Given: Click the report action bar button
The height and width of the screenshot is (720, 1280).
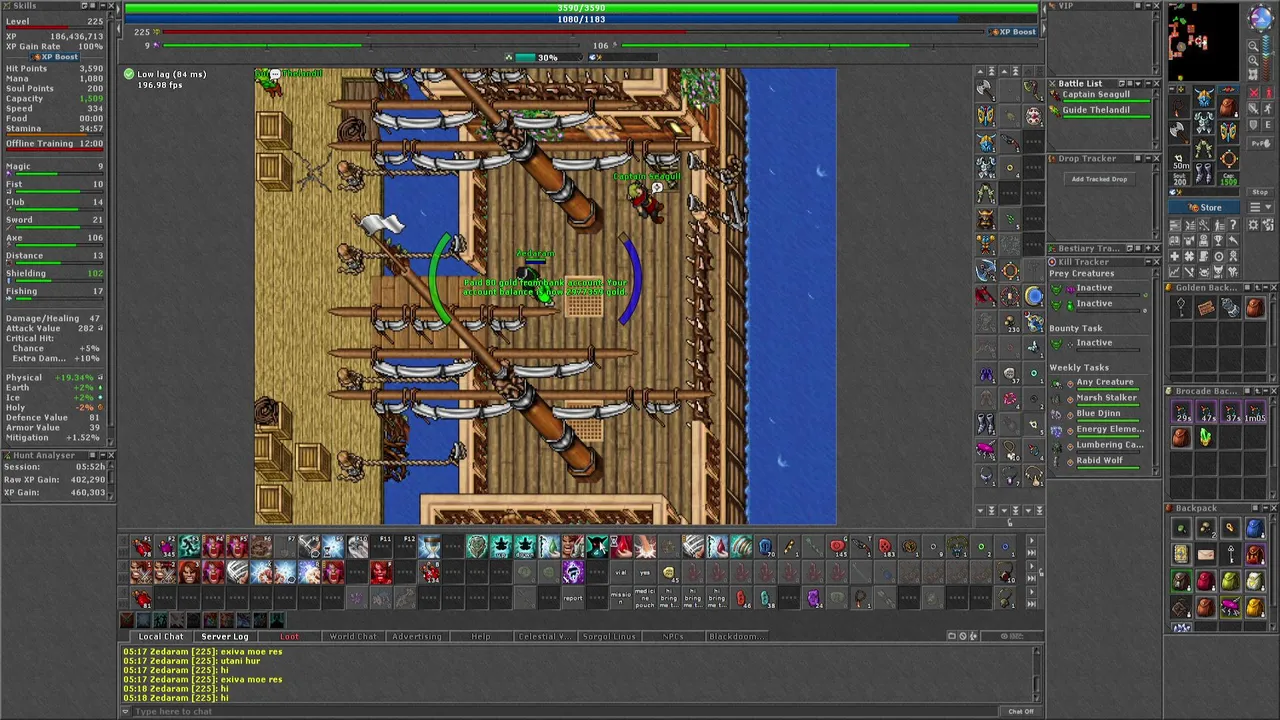Looking at the screenshot, I should [x=573, y=598].
